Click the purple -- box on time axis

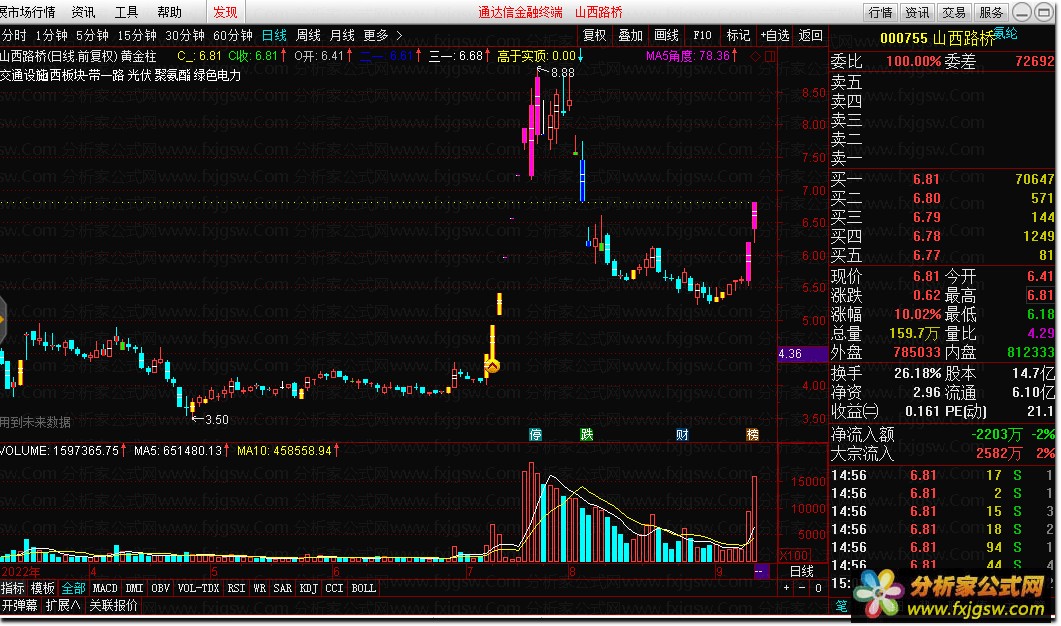(759, 572)
